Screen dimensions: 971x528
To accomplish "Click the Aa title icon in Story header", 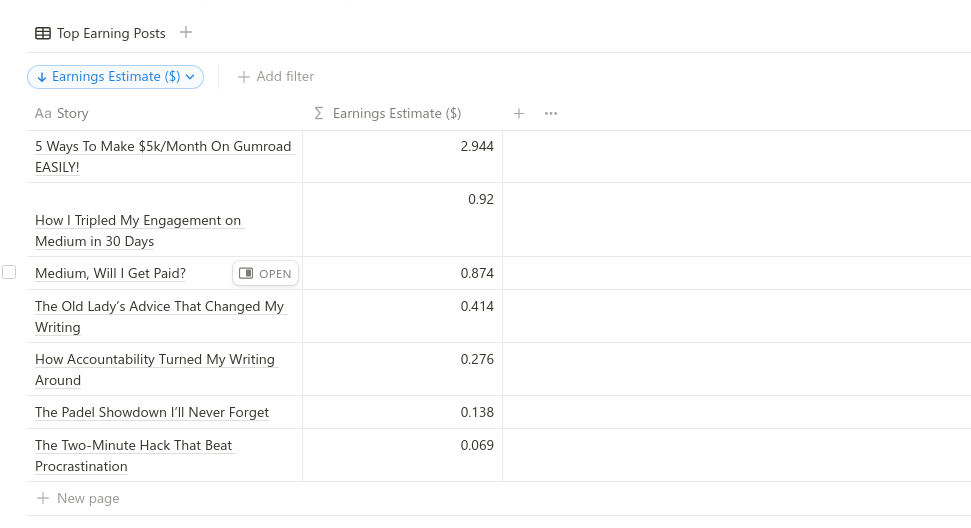I will pos(43,114).
